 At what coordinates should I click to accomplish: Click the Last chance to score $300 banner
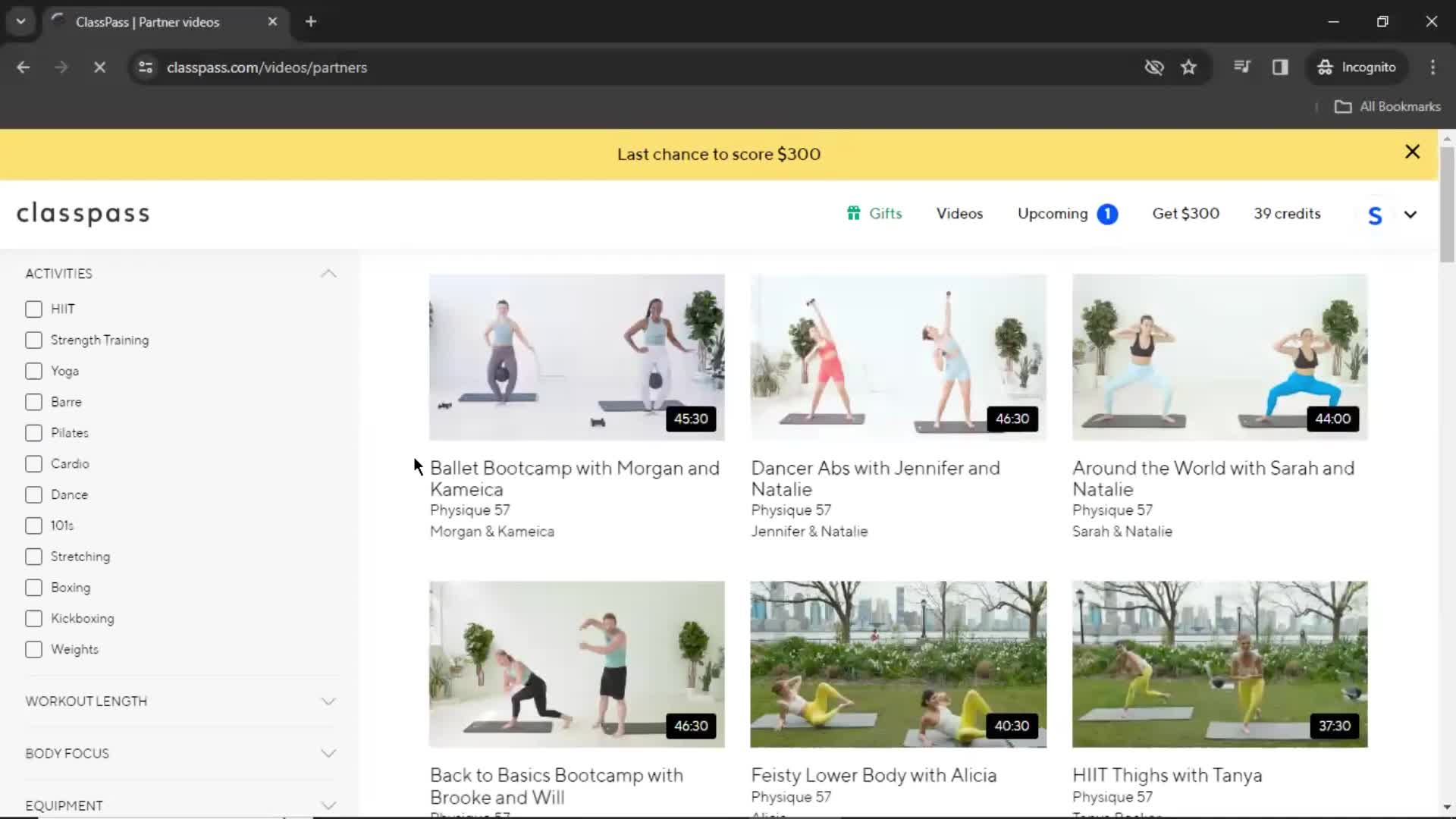click(x=719, y=155)
